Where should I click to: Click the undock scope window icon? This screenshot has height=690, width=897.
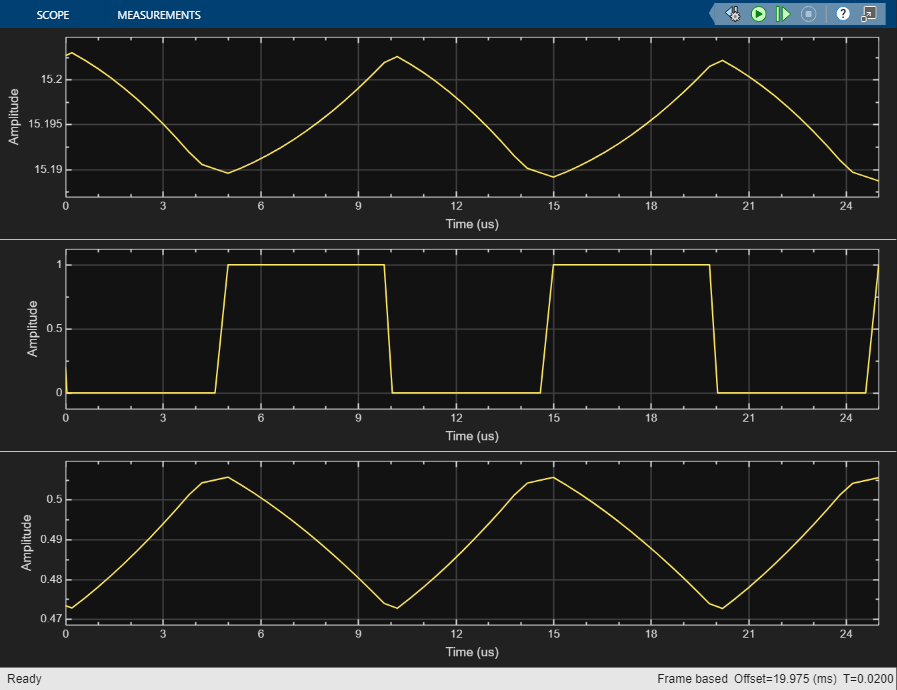[868, 14]
